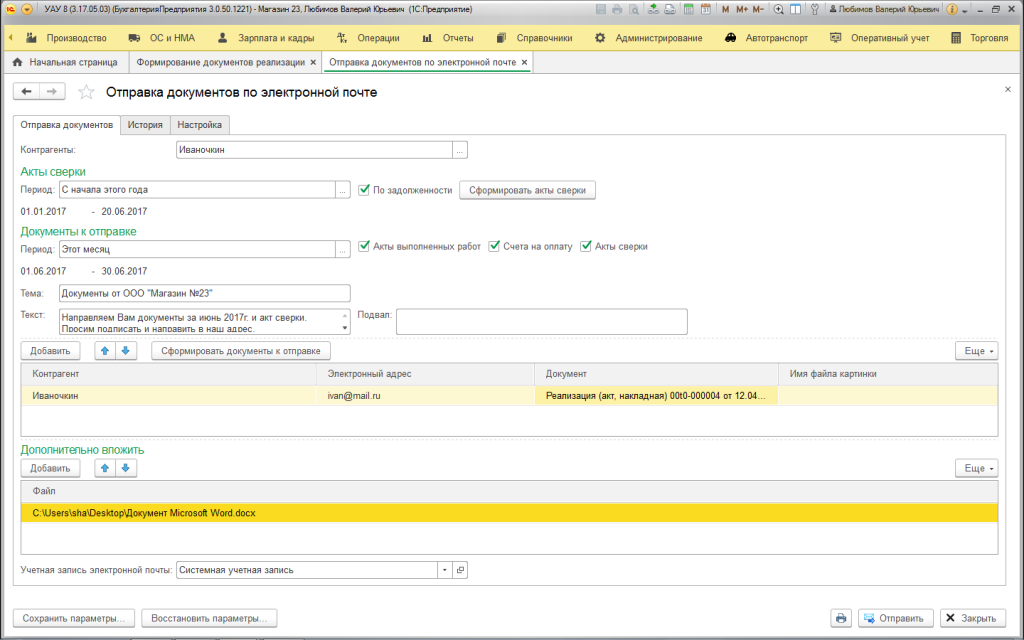Select the Документ Microsoft Word.docx file row

[x=509, y=513]
